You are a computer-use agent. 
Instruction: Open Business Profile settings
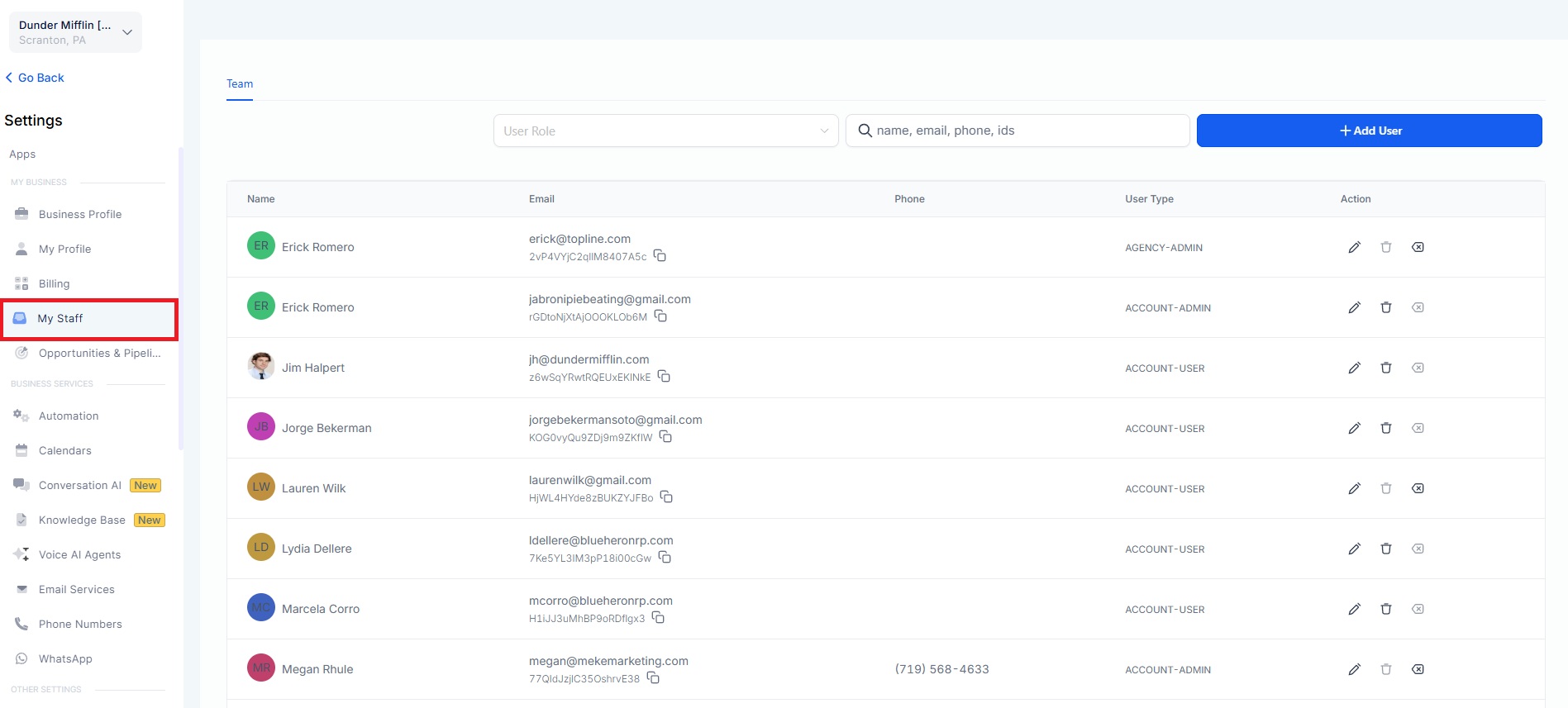pos(80,214)
